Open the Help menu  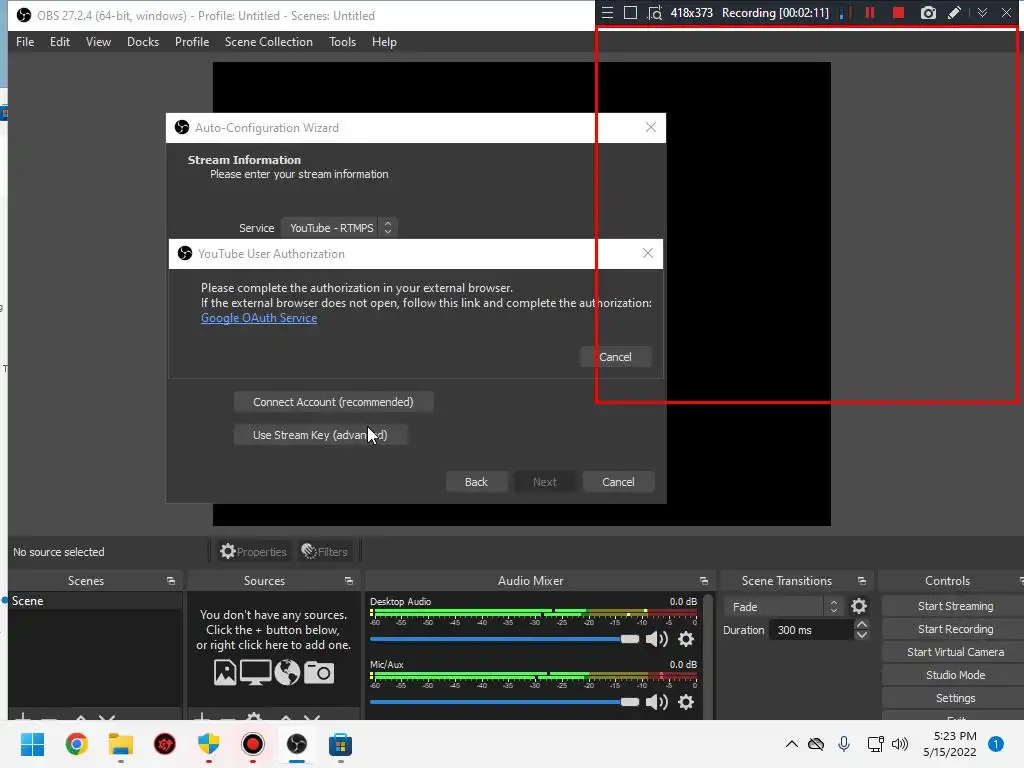[384, 42]
